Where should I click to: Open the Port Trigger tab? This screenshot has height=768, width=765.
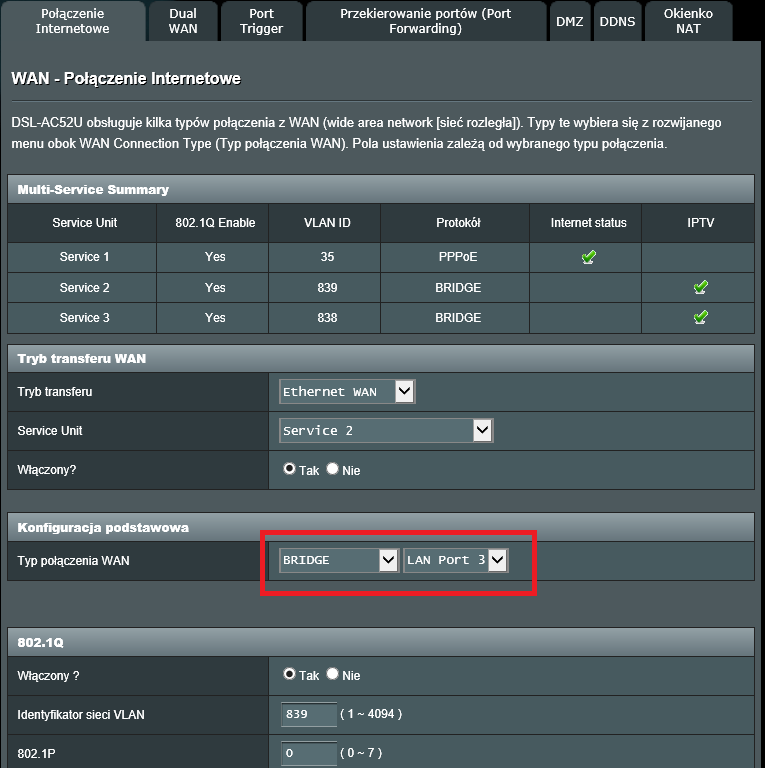tap(261, 21)
